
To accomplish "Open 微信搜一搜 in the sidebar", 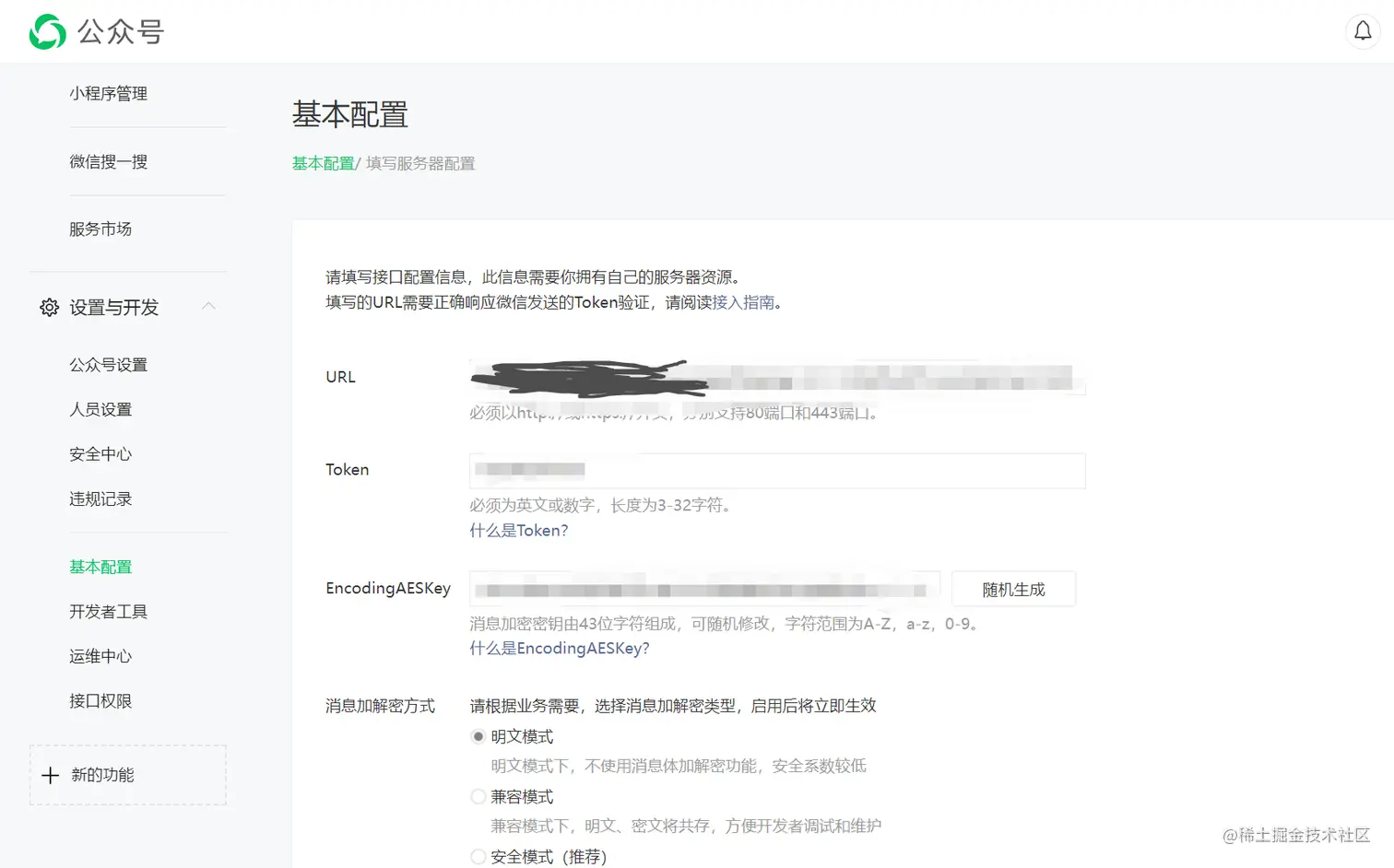I will (x=108, y=161).
